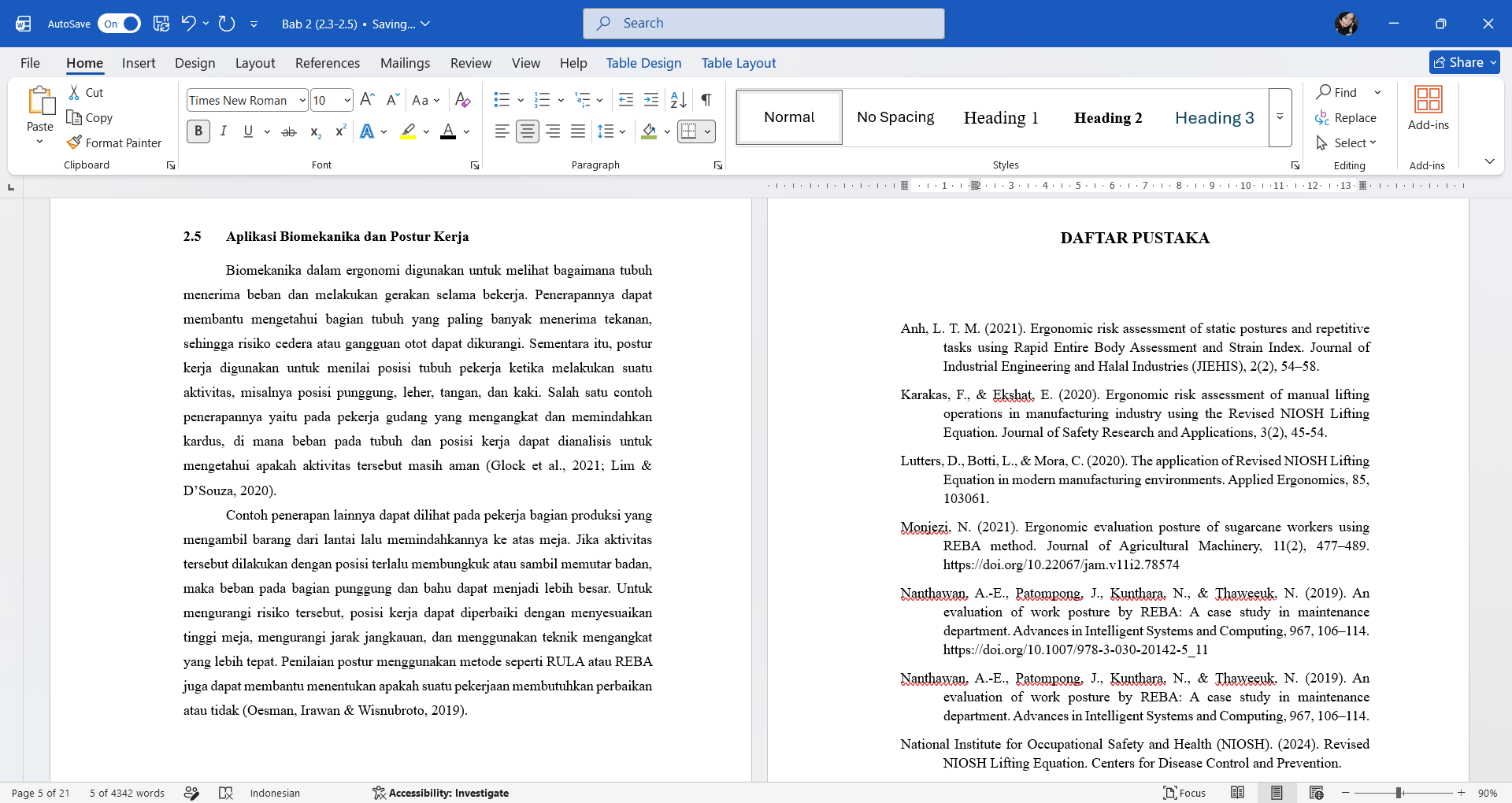Screen dimensions: 1512x803
Task: Shrink font size with the smaller A icon
Action: 392,100
